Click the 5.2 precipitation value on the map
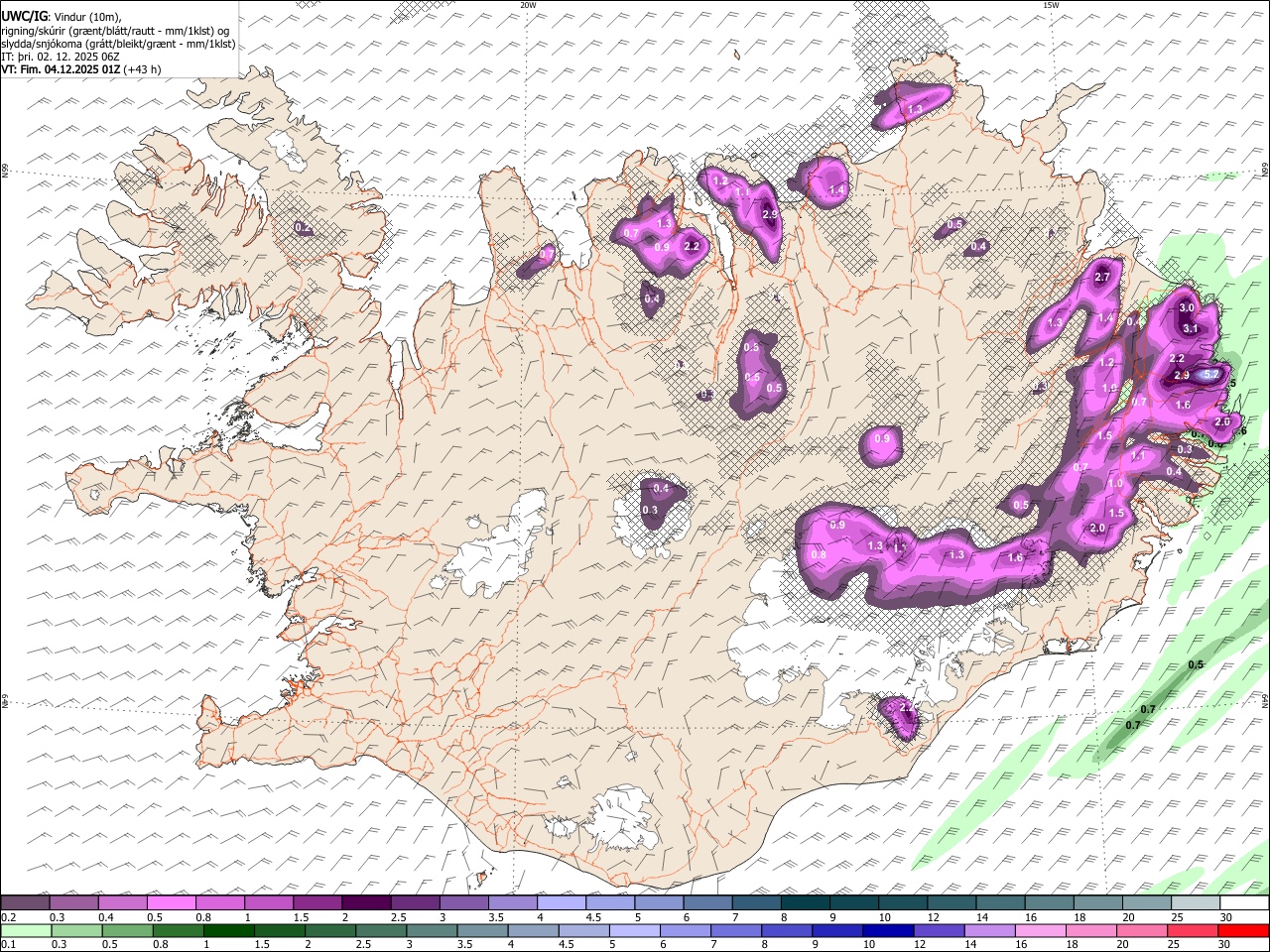 click(1210, 375)
